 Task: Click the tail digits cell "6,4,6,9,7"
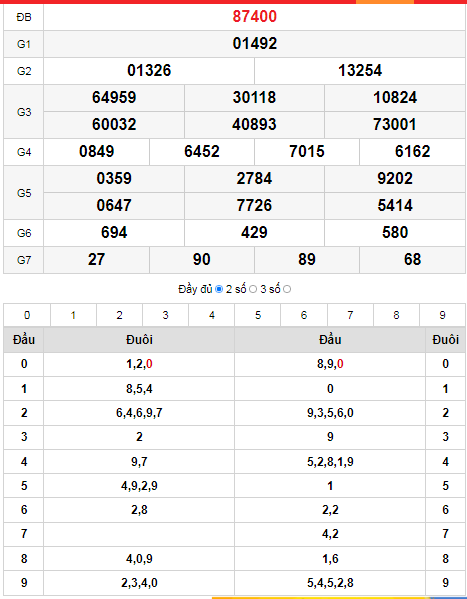(139, 413)
